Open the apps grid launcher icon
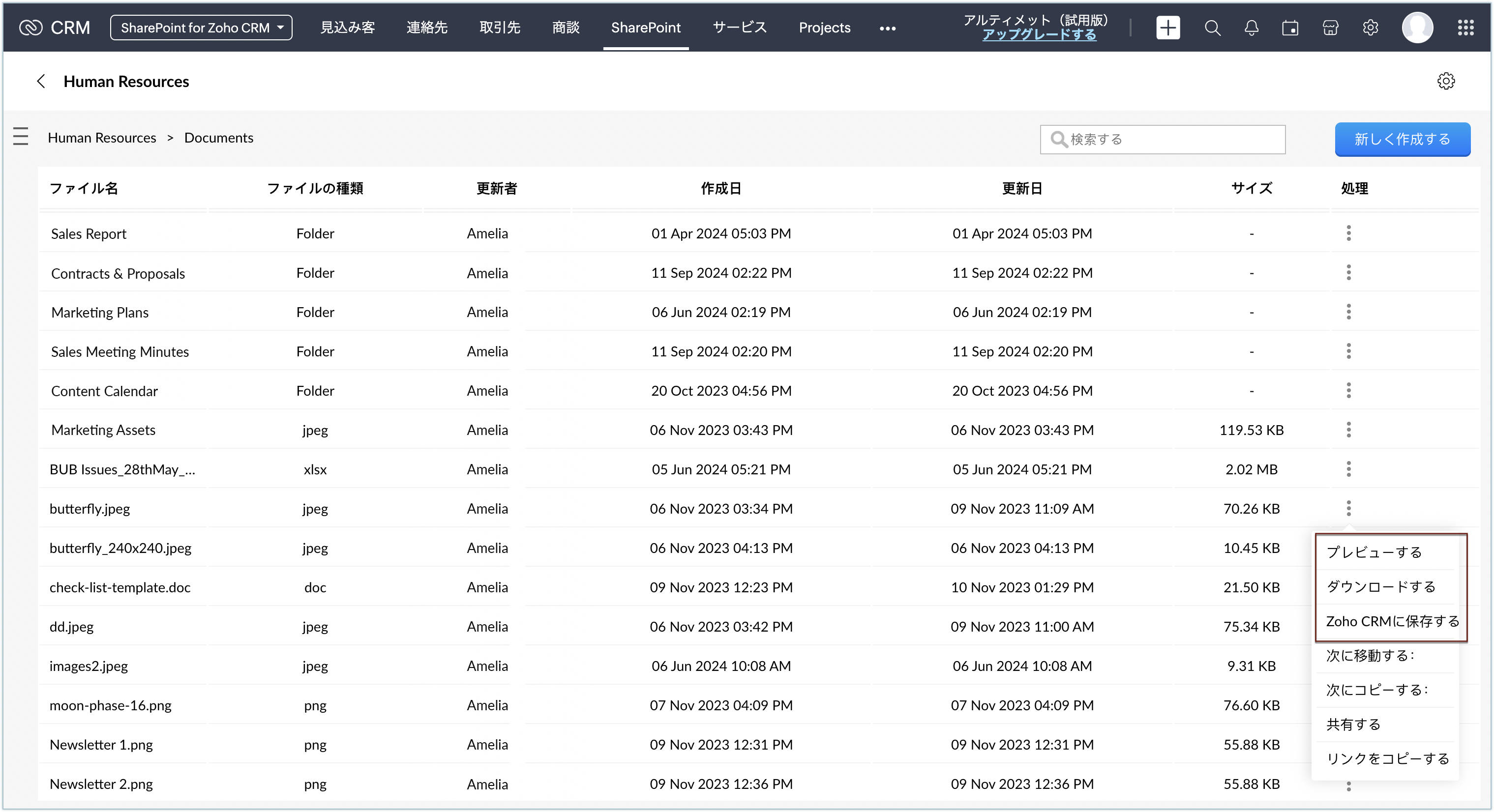This screenshot has height=812, width=1494. click(1465, 28)
